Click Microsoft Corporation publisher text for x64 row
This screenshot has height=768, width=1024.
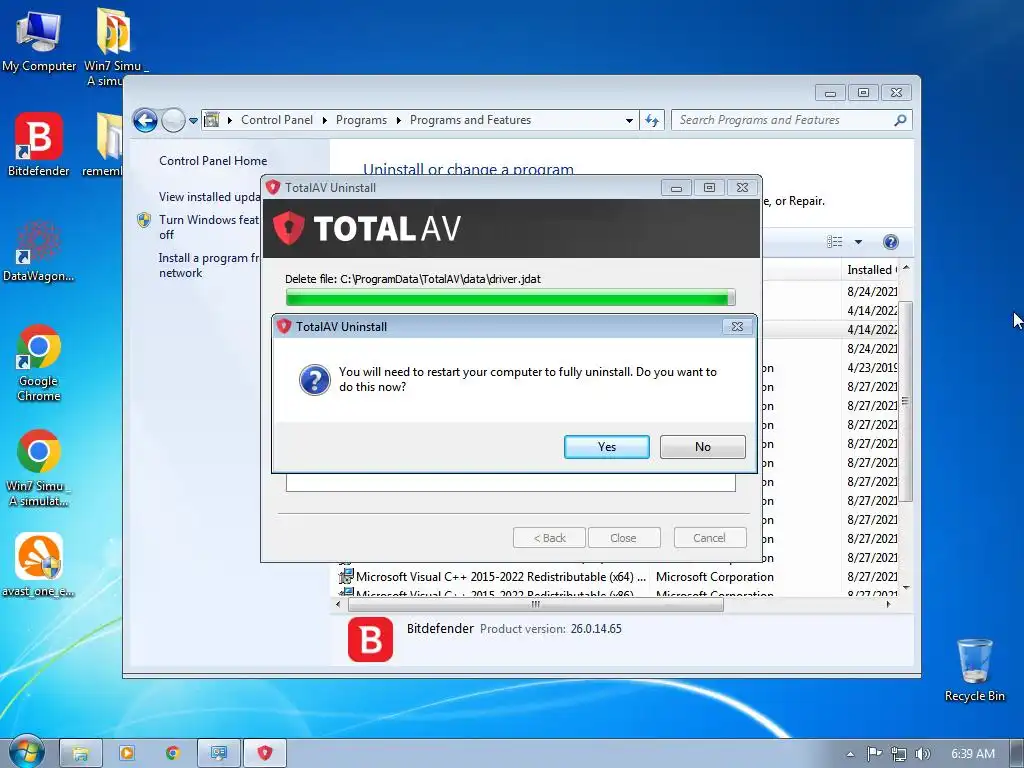714,577
